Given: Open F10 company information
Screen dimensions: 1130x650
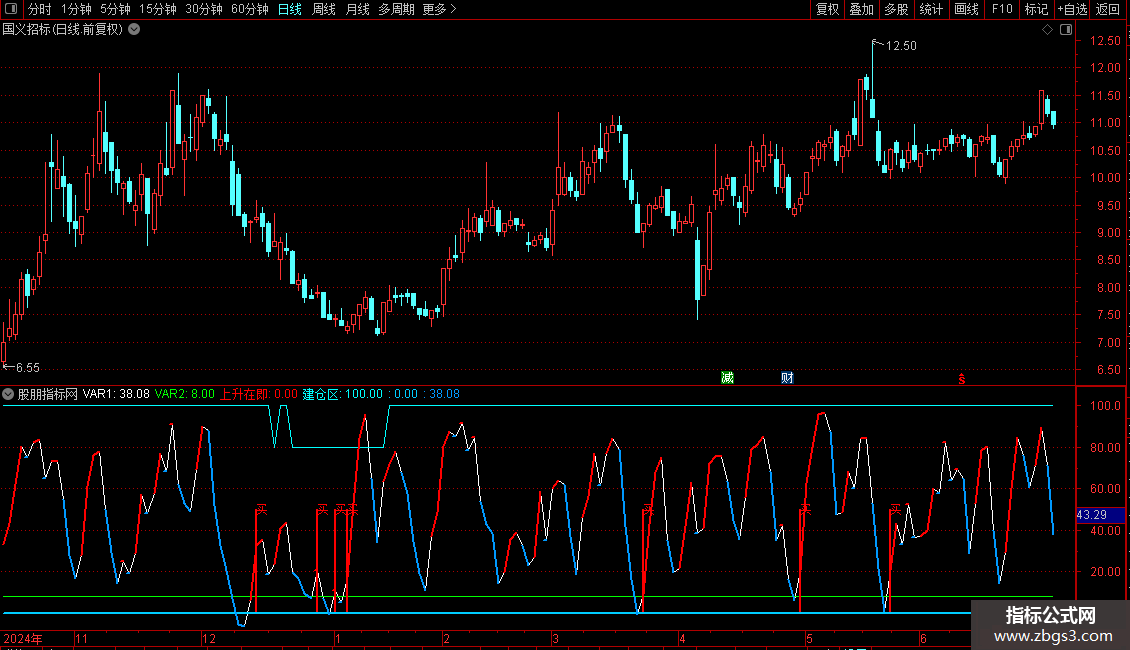Looking at the screenshot, I should click(1002, 9).
